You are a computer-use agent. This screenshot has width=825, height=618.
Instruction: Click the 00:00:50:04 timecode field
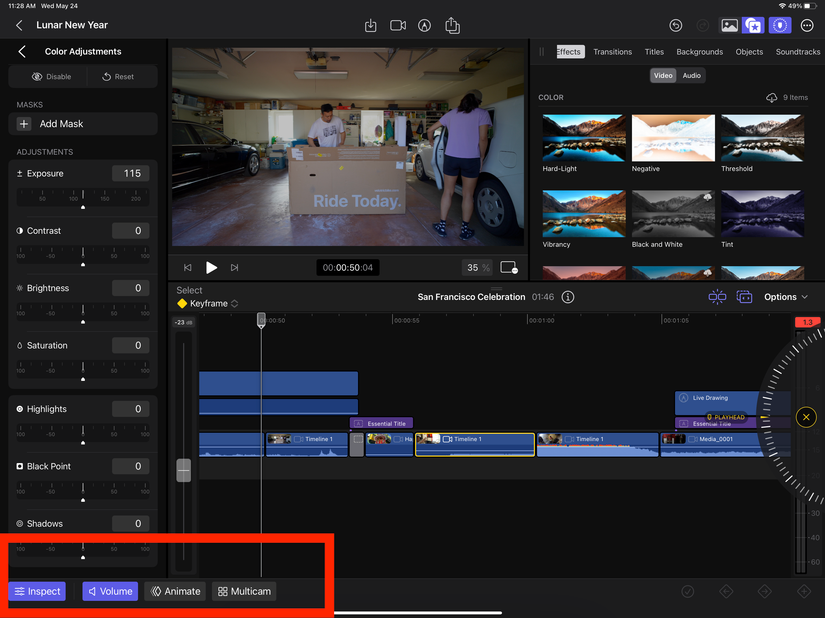[347, 268]
